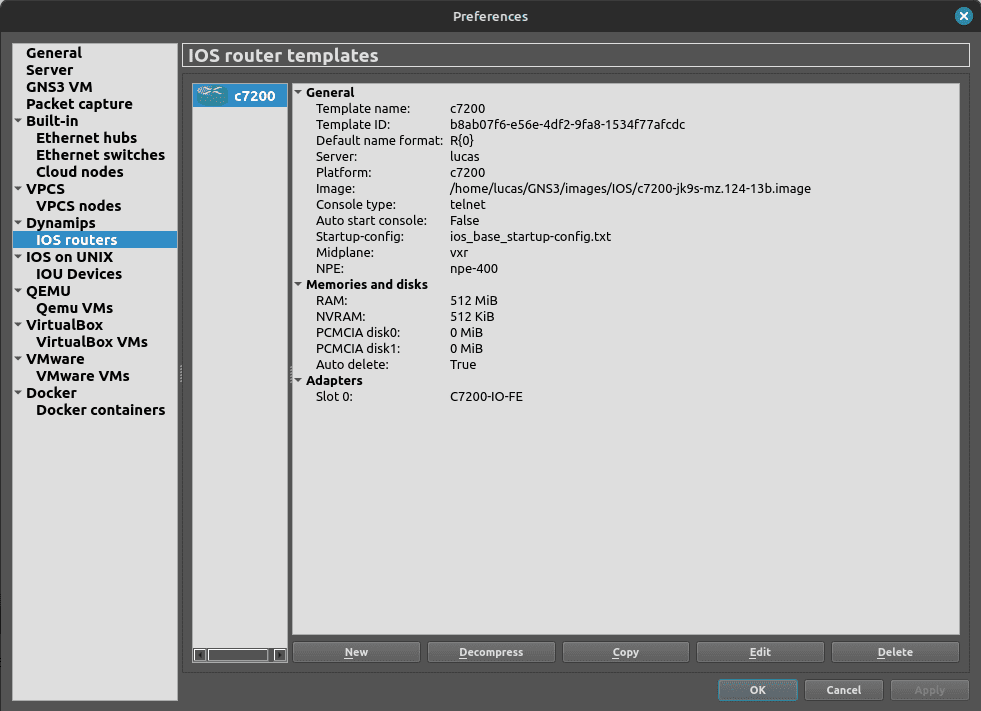Viewport: 981px width, 711px height.
Task: Delete the selected router template
Action: (x=895, y=652)
